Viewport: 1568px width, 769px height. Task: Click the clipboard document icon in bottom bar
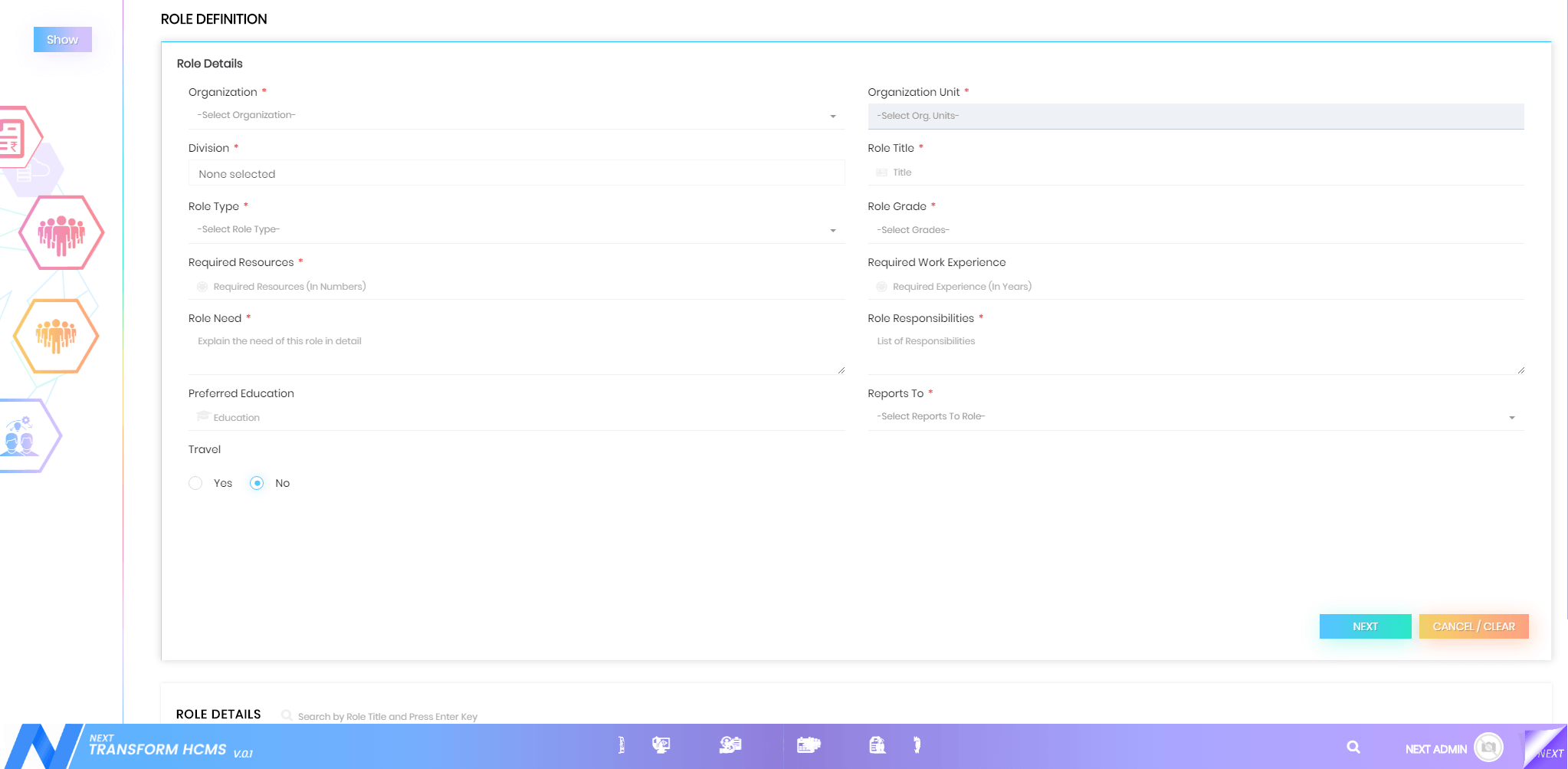pos(877,744)
